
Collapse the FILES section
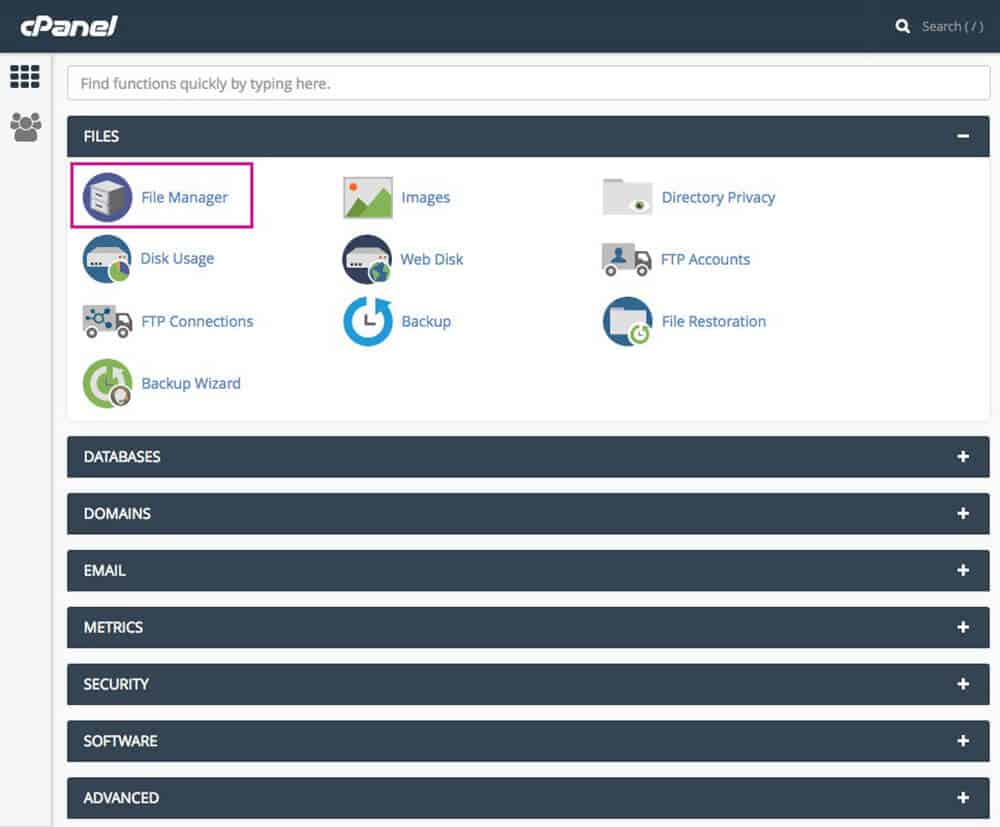tap(963, 135)
